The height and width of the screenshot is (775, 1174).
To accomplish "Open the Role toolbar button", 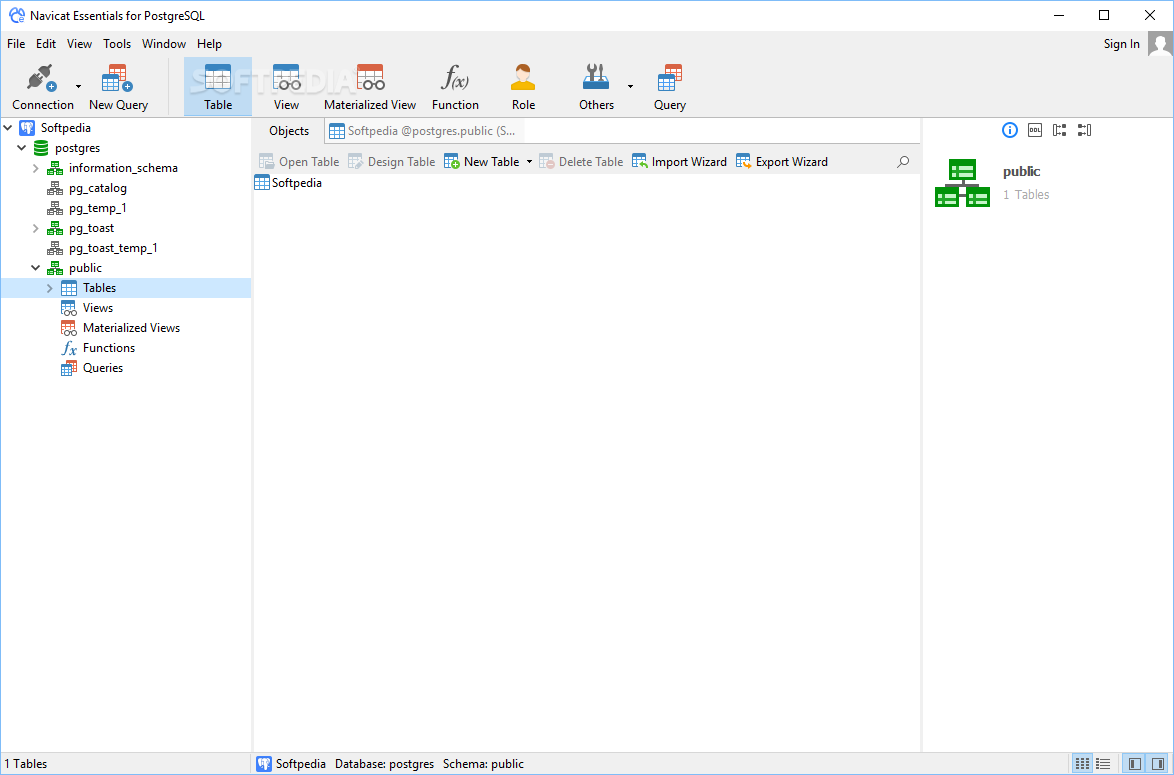I will point(523,88).
